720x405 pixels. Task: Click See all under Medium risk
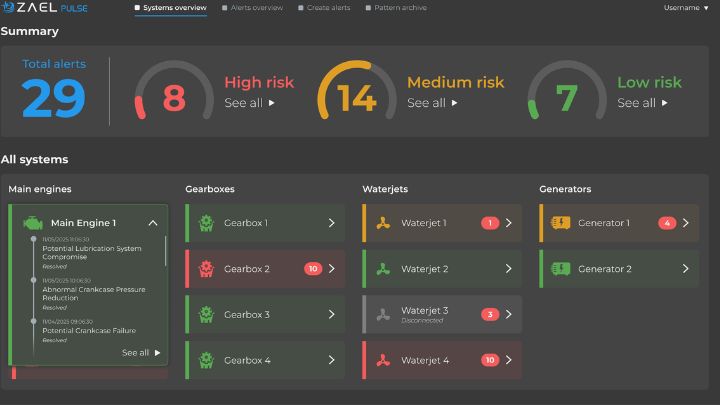pyautogui.click(x=432, y=103)
